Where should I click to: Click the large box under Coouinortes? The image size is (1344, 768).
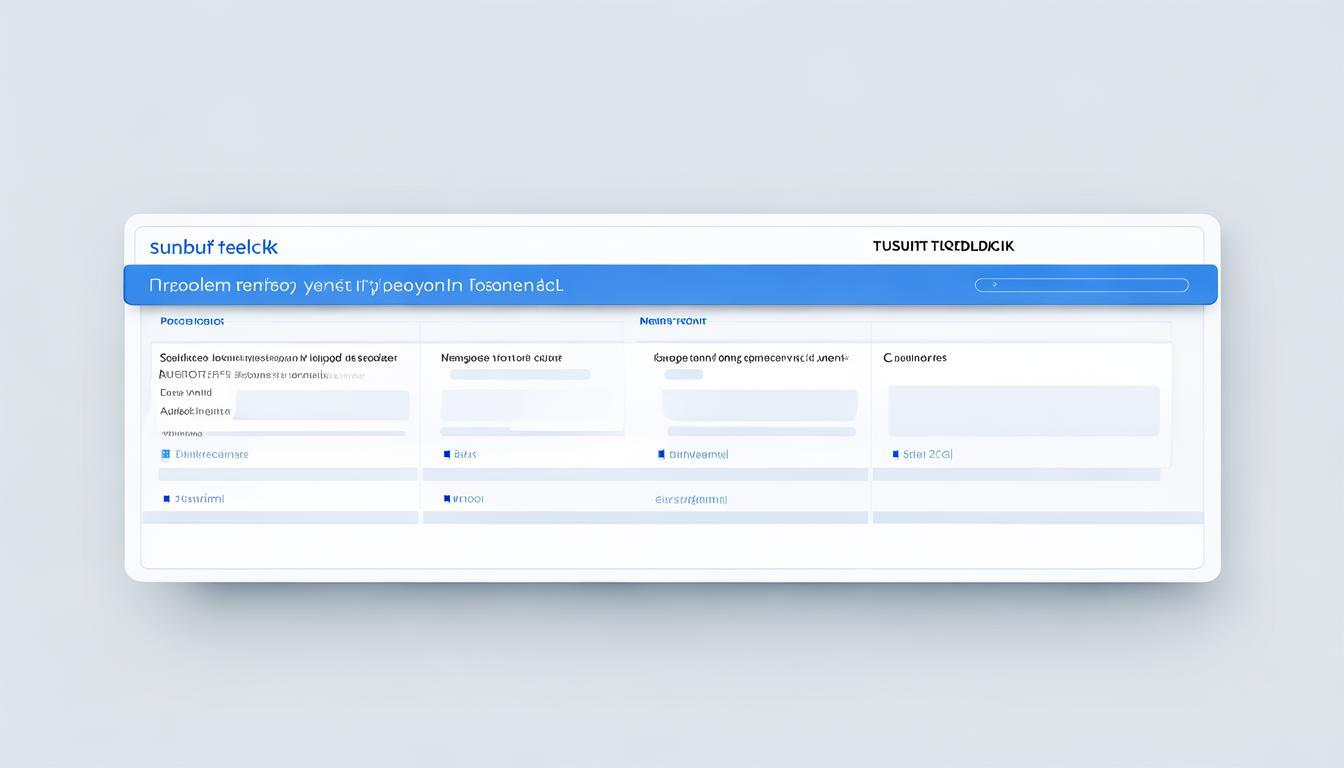coord(1023,410)
